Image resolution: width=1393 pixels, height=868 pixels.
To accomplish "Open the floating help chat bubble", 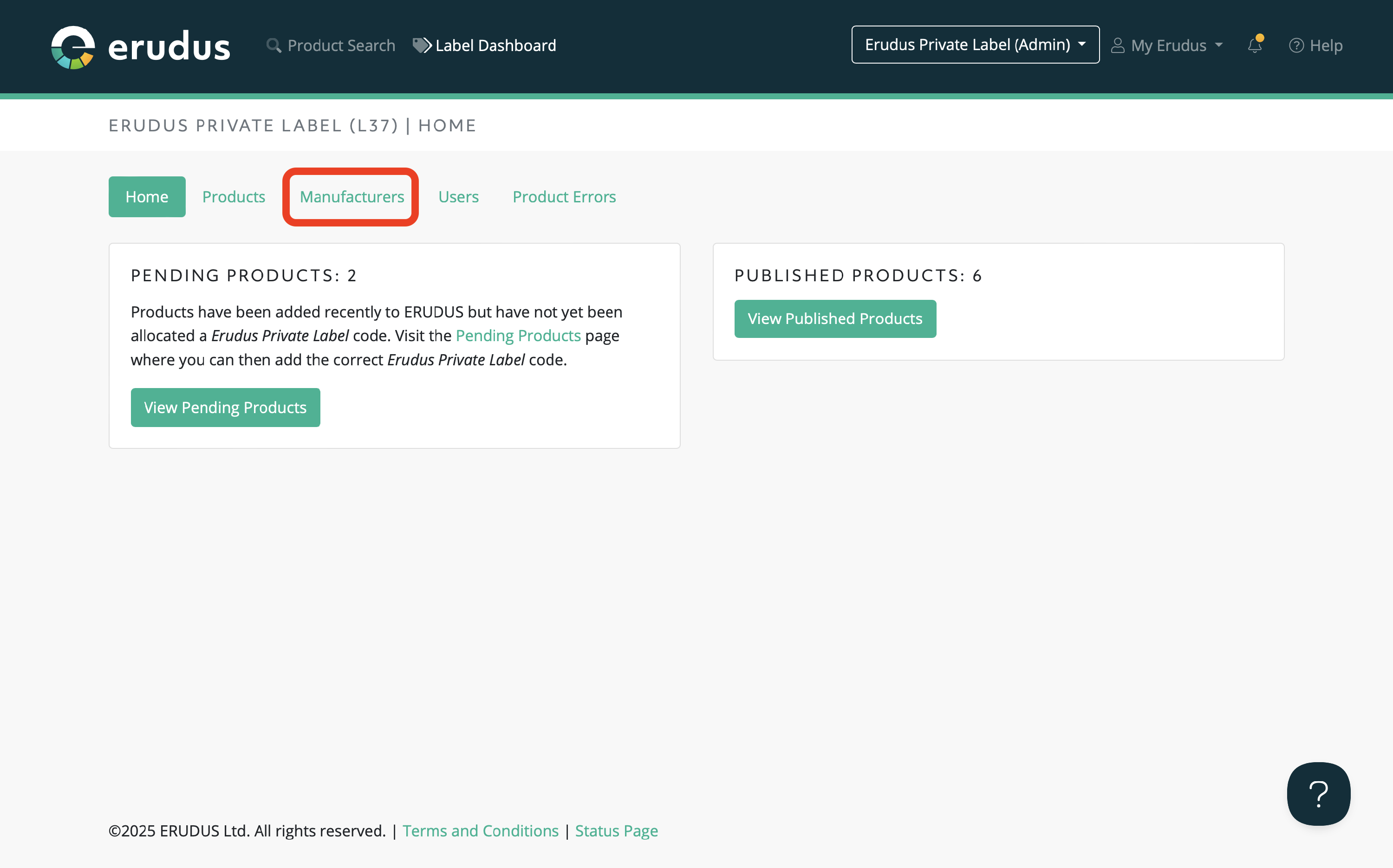I will [1318, 793].
